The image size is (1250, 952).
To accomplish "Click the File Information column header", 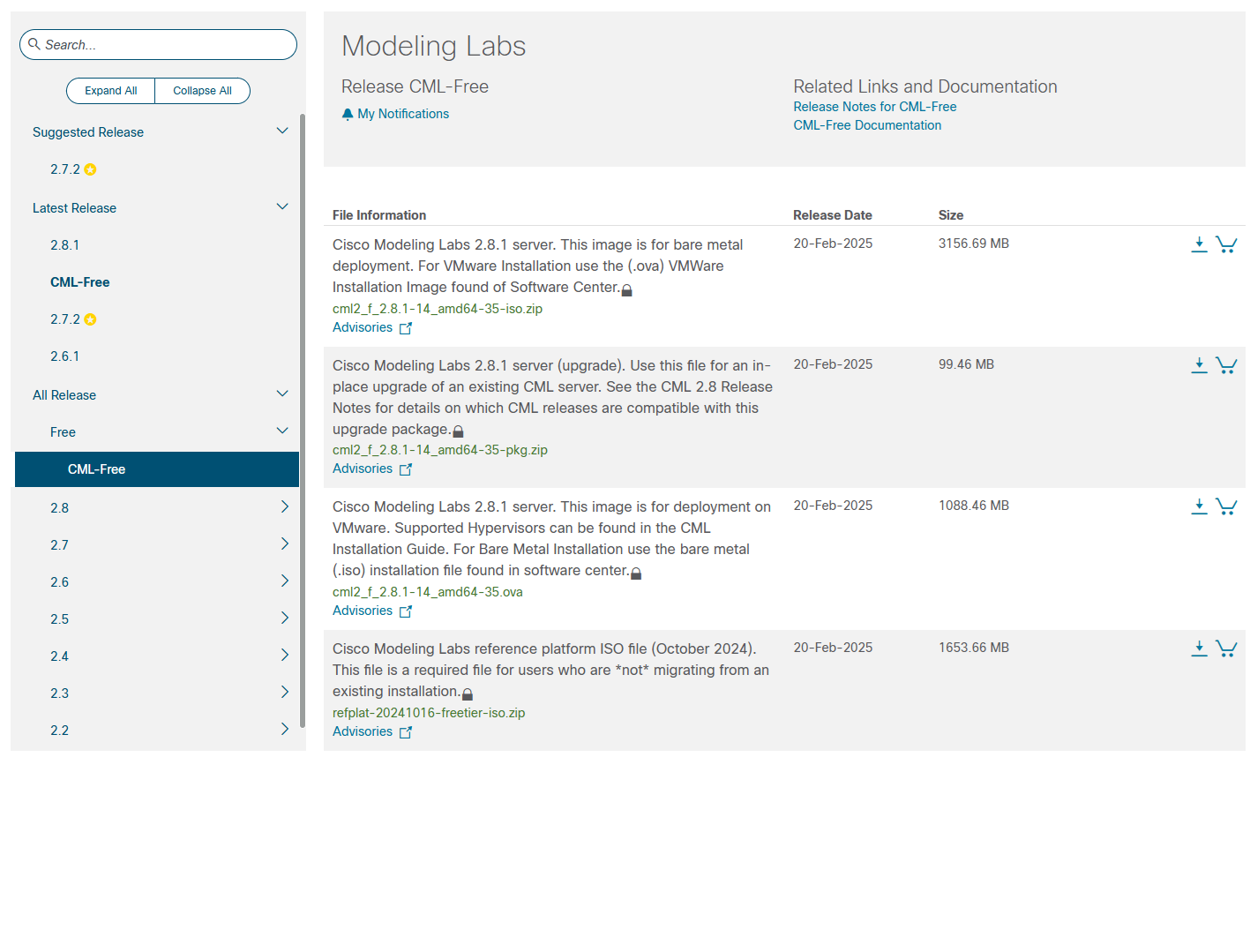I will 379,215.
